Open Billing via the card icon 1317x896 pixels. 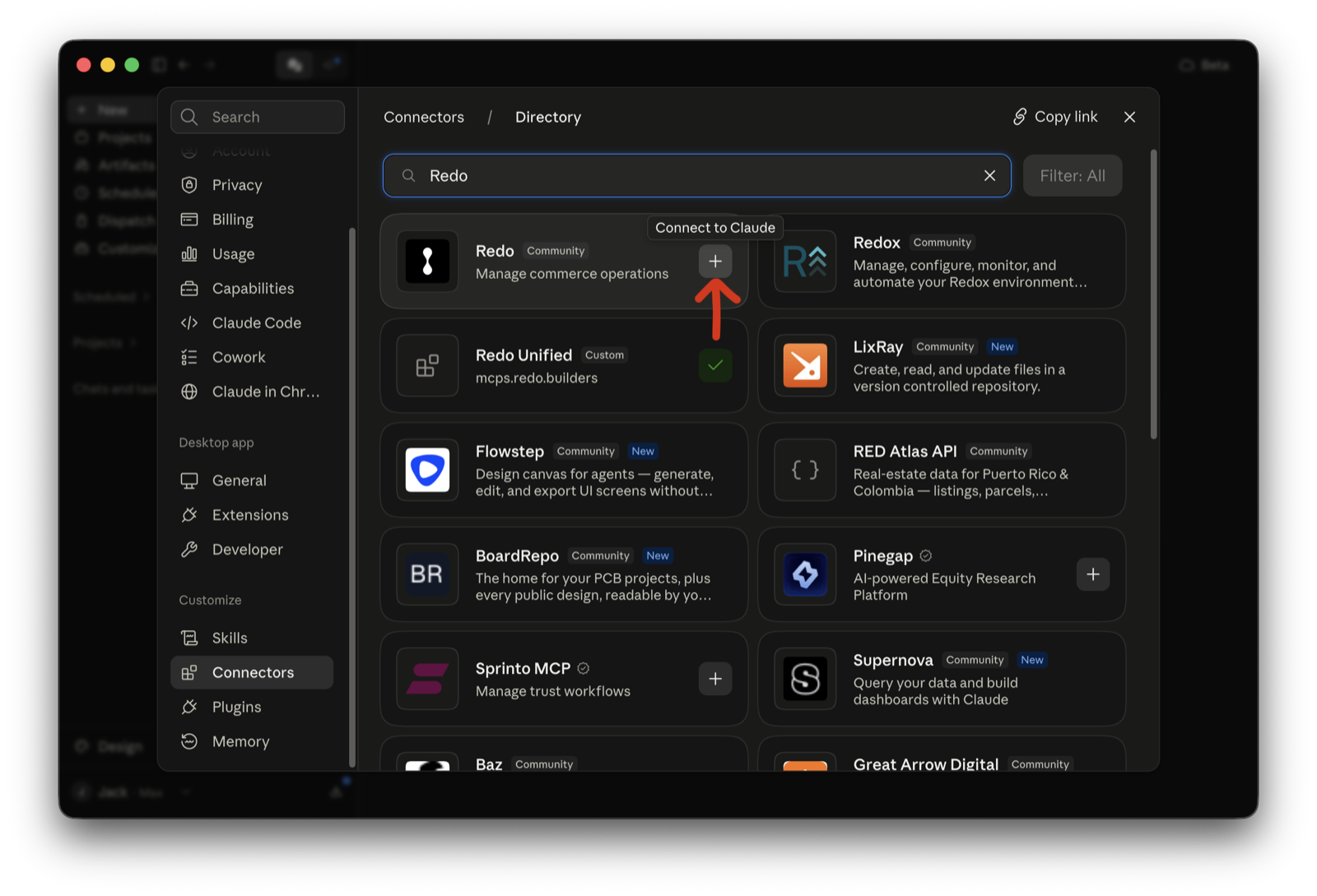[x=189, y=220]
